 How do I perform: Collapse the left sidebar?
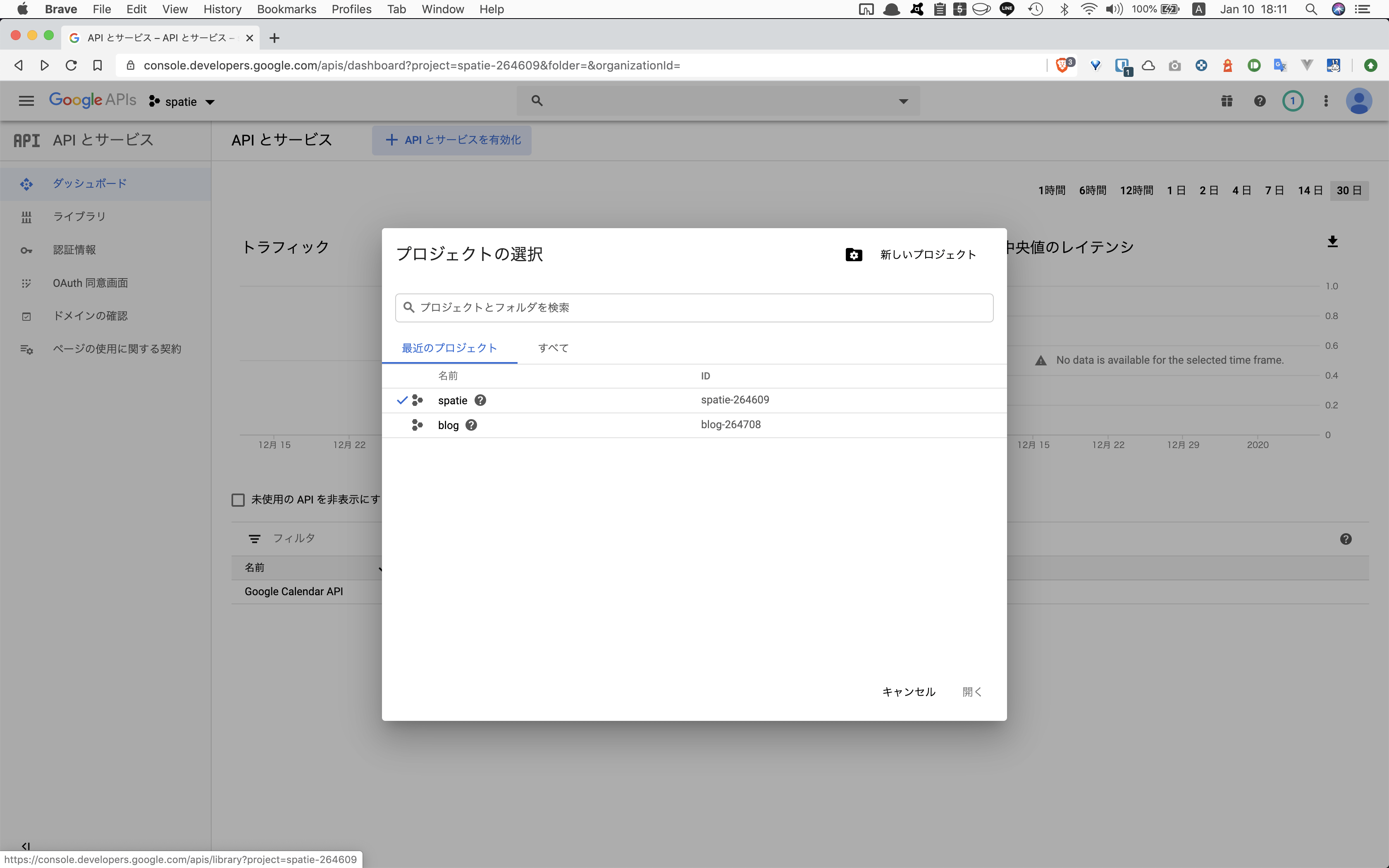(x=25, y=846)
